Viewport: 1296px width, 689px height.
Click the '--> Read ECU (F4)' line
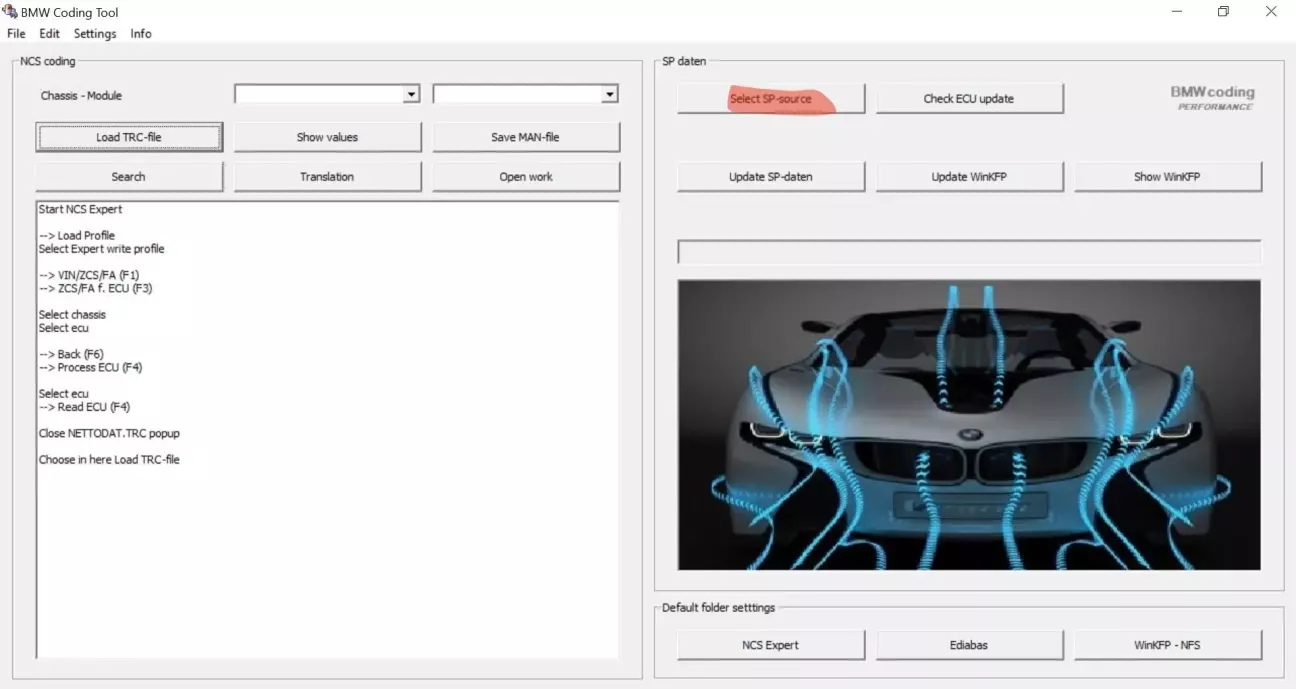click(84, 407)
